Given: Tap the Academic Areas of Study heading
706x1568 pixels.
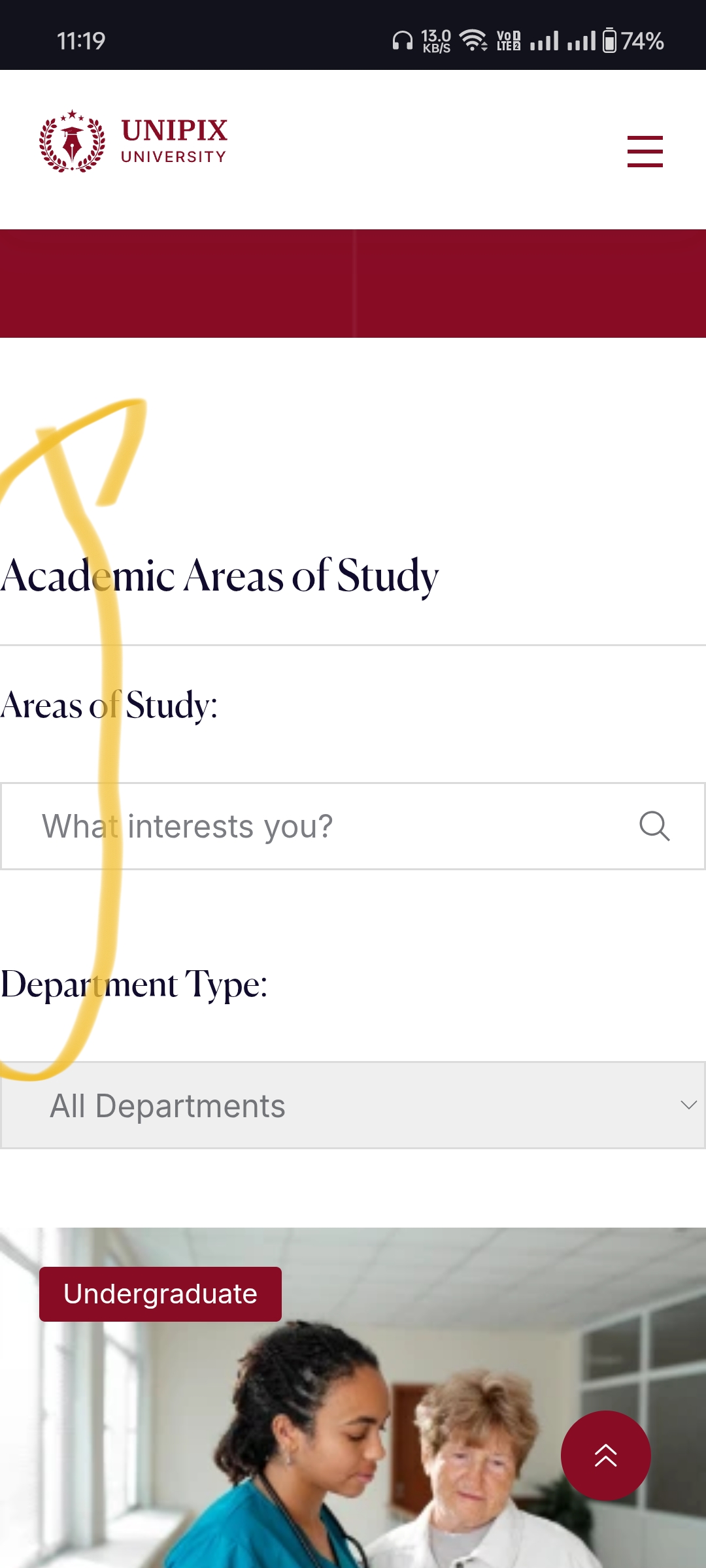Looking at the screenshot, I should click(x=220, y=576).
